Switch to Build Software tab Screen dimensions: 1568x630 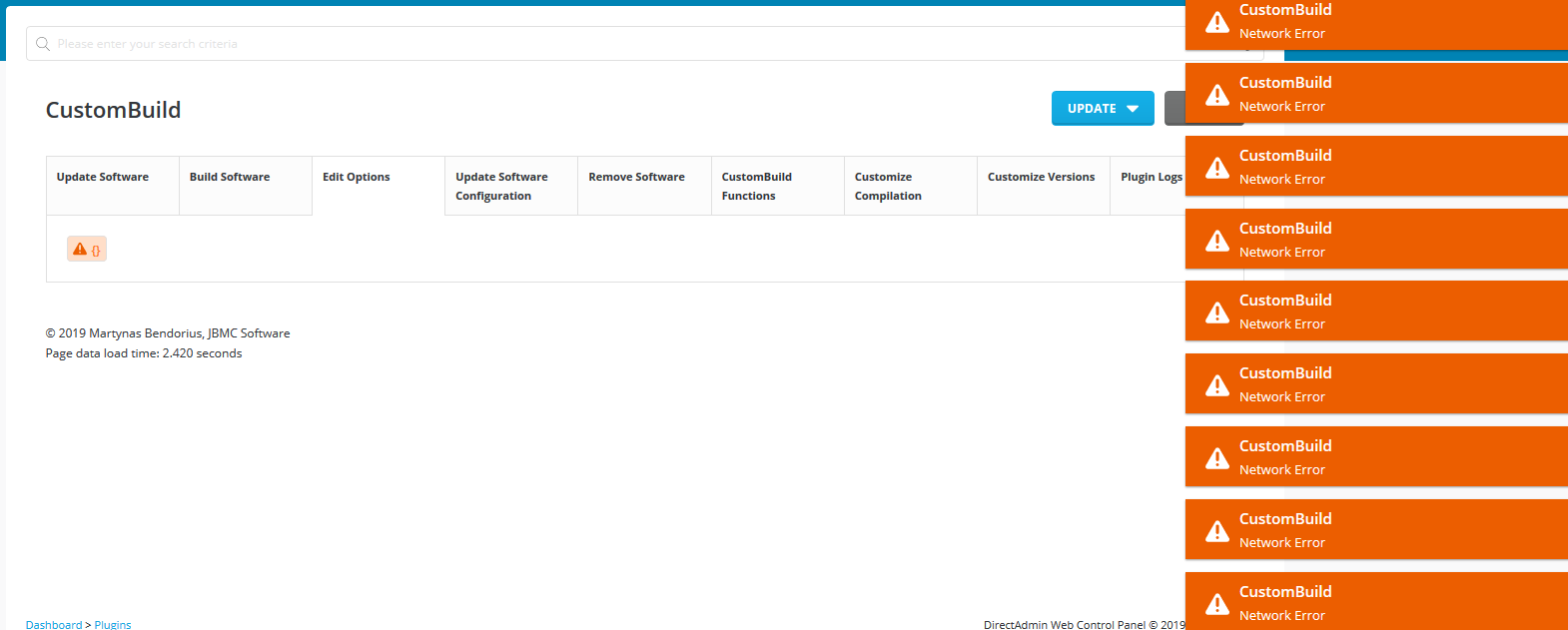click(x=246, y=186)
